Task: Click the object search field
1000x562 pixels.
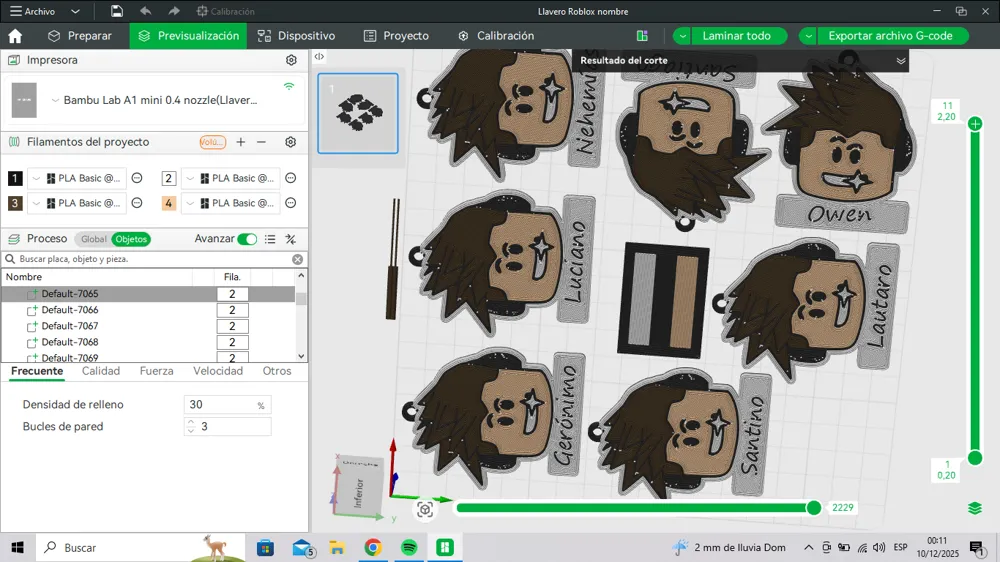Action: point(154,259)
